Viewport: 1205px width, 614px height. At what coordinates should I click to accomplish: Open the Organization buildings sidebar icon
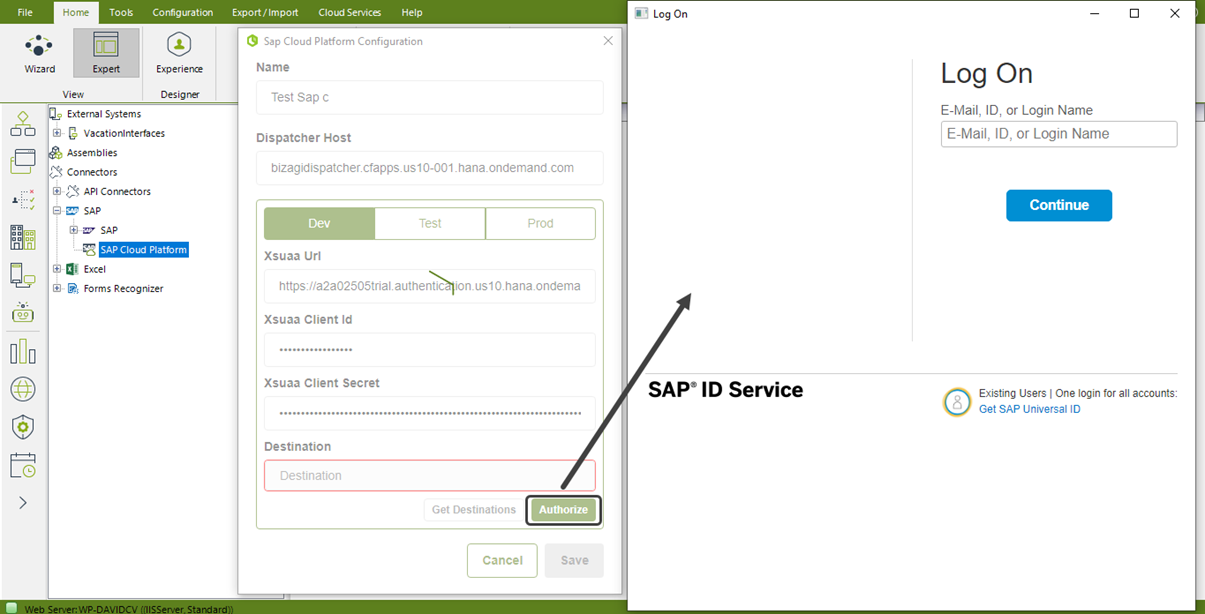pos(23,237)
